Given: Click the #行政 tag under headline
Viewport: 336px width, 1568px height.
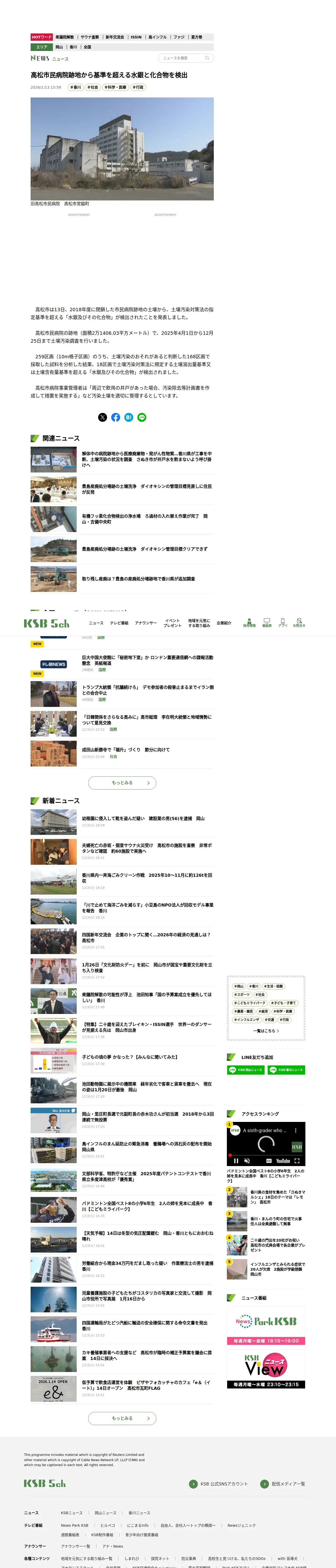Looking at the screenshot, I should (138, 87).
